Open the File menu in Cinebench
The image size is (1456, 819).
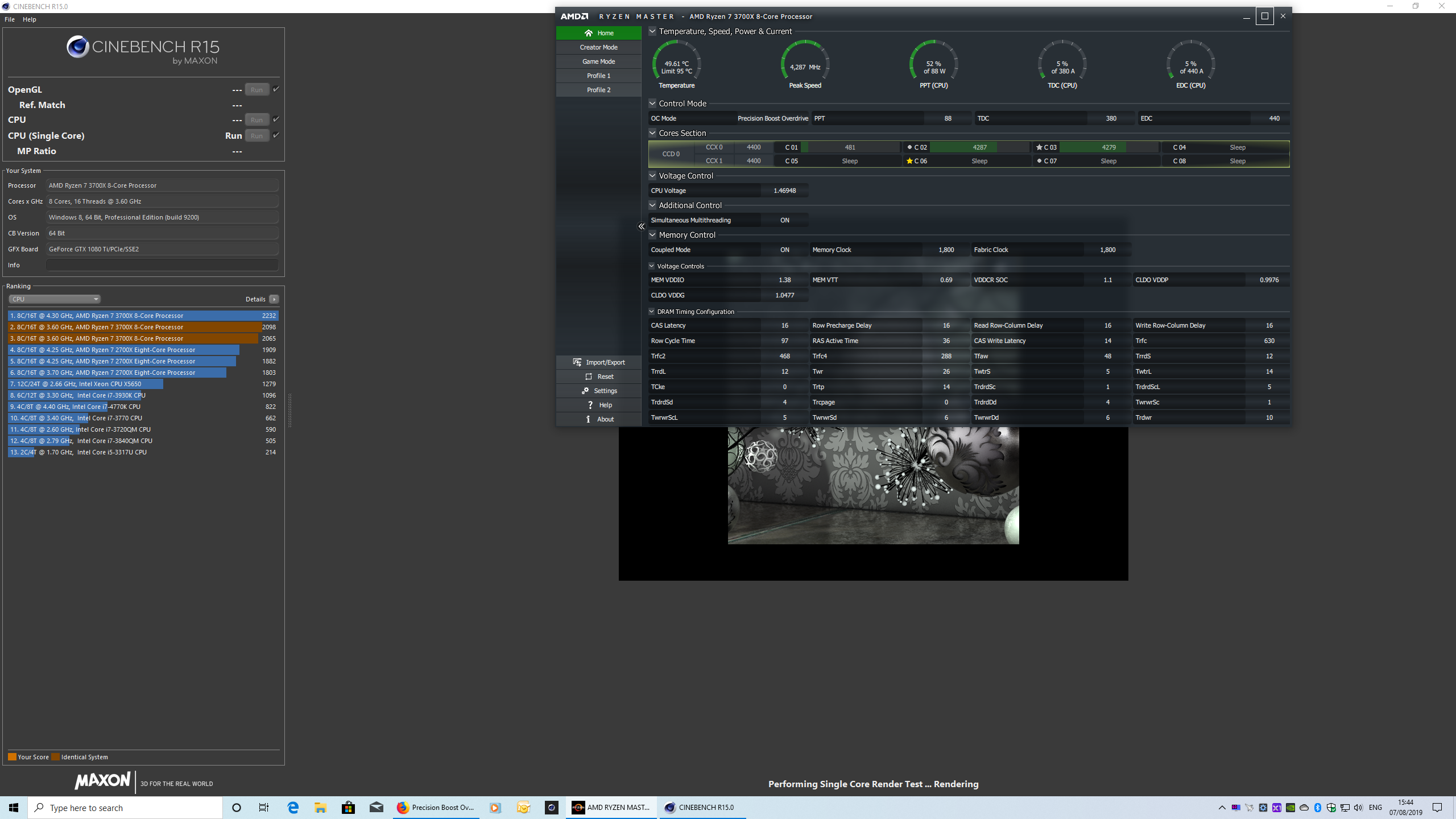[x=10, y=19]
